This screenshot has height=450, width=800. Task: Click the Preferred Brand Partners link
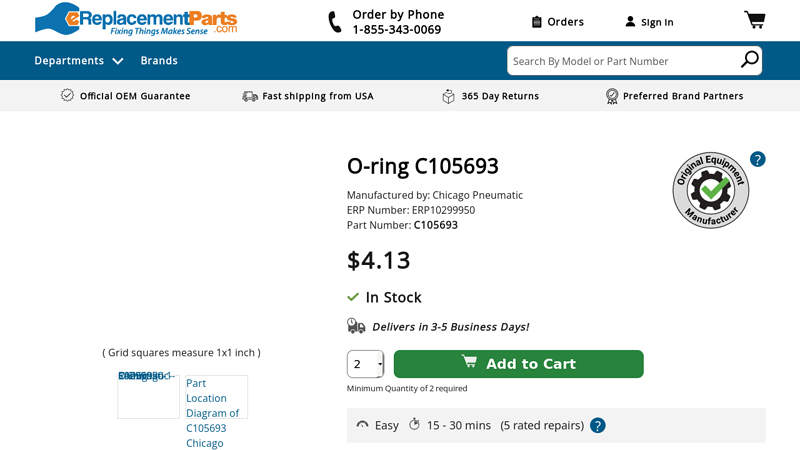click(683, 96)
